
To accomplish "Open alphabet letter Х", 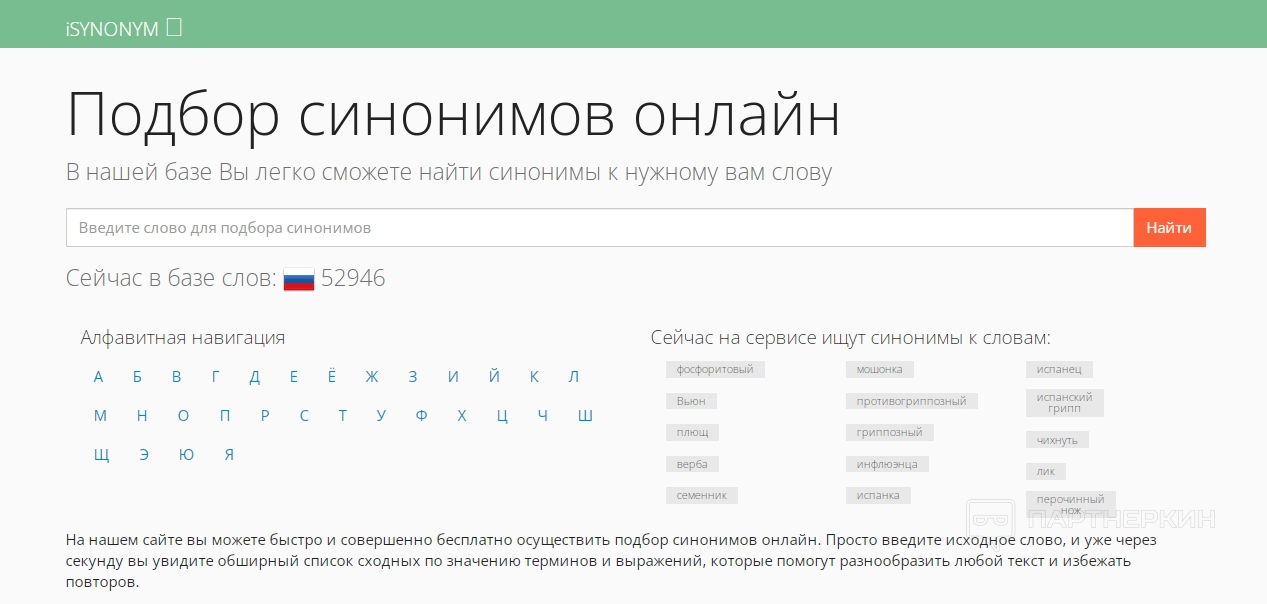I will pos(461,416).
